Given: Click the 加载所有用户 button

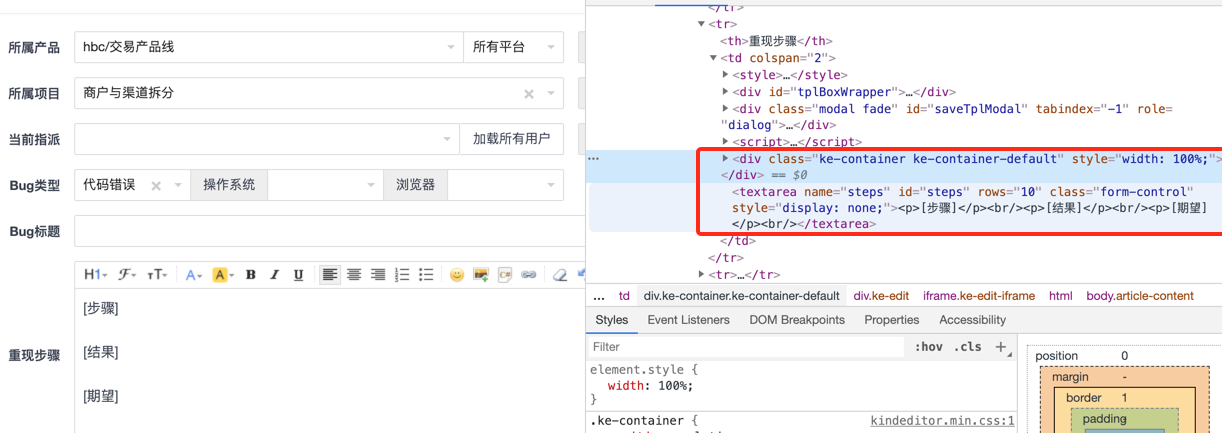Looking at the screenshot, I should [511, 139].
